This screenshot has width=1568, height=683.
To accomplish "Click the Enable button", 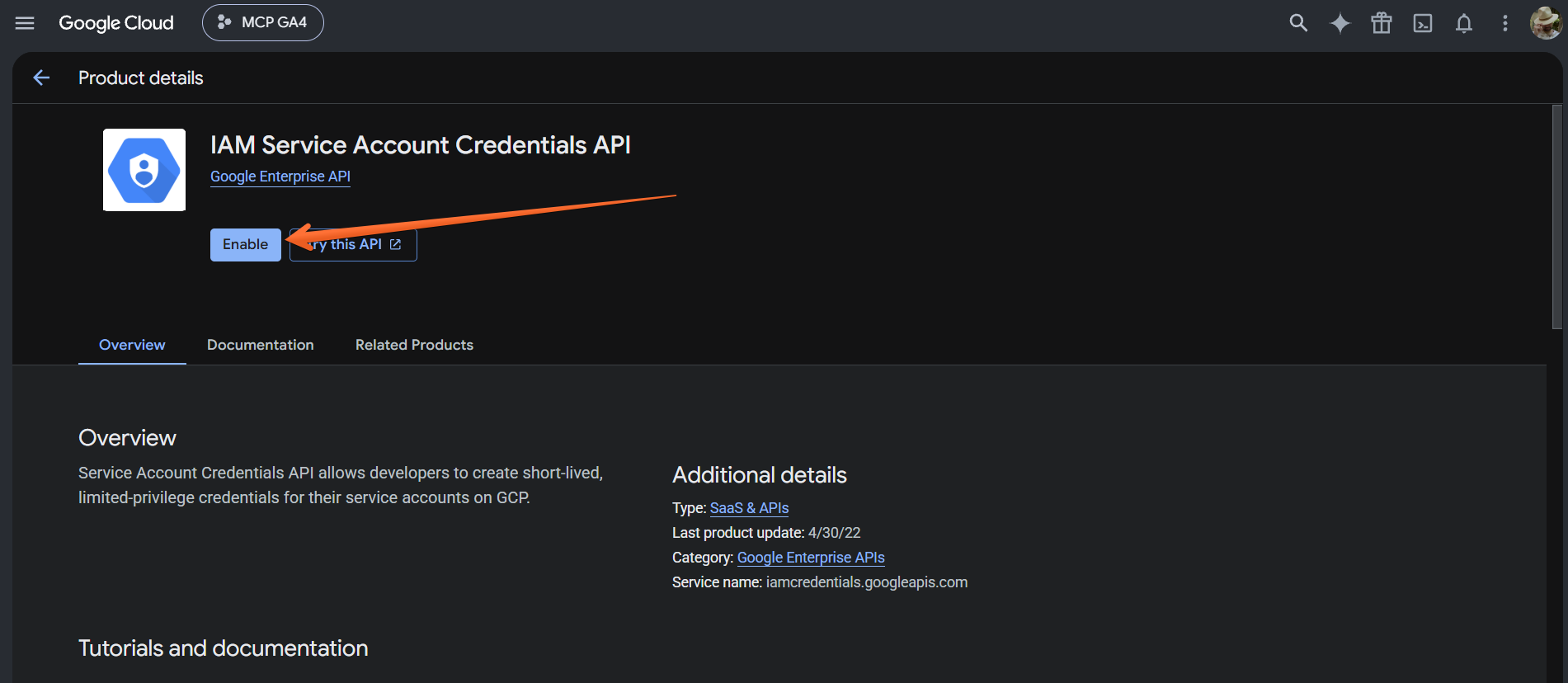I will pyautogui.click(x=246, y=245).
